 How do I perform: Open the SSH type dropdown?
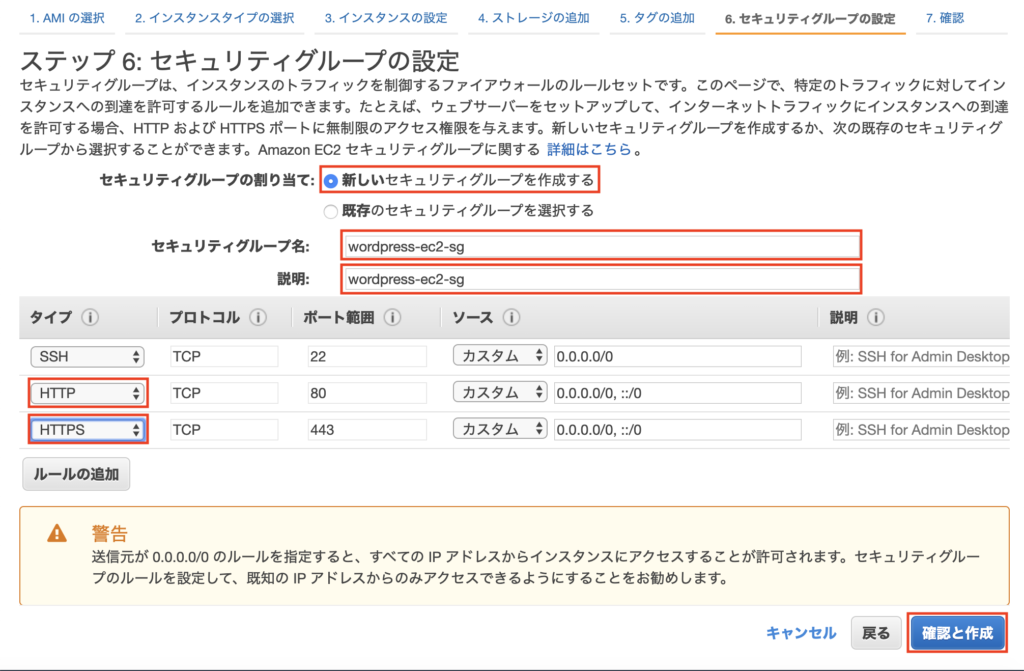point(87,356)
